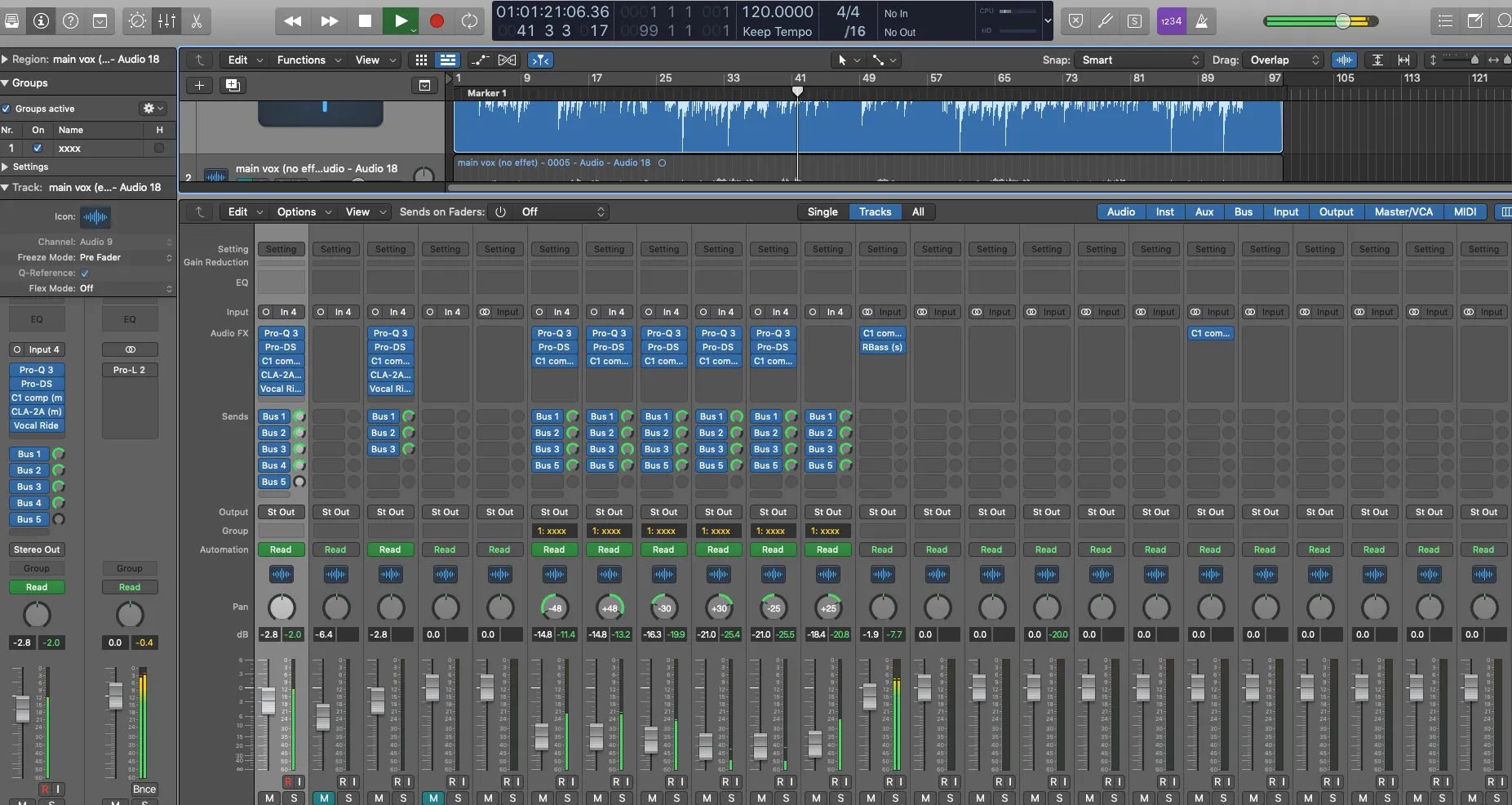Click the grid view icon in tracks toolbar
The height and width of the screenshot is (805, 1512).
pos(421,60)
